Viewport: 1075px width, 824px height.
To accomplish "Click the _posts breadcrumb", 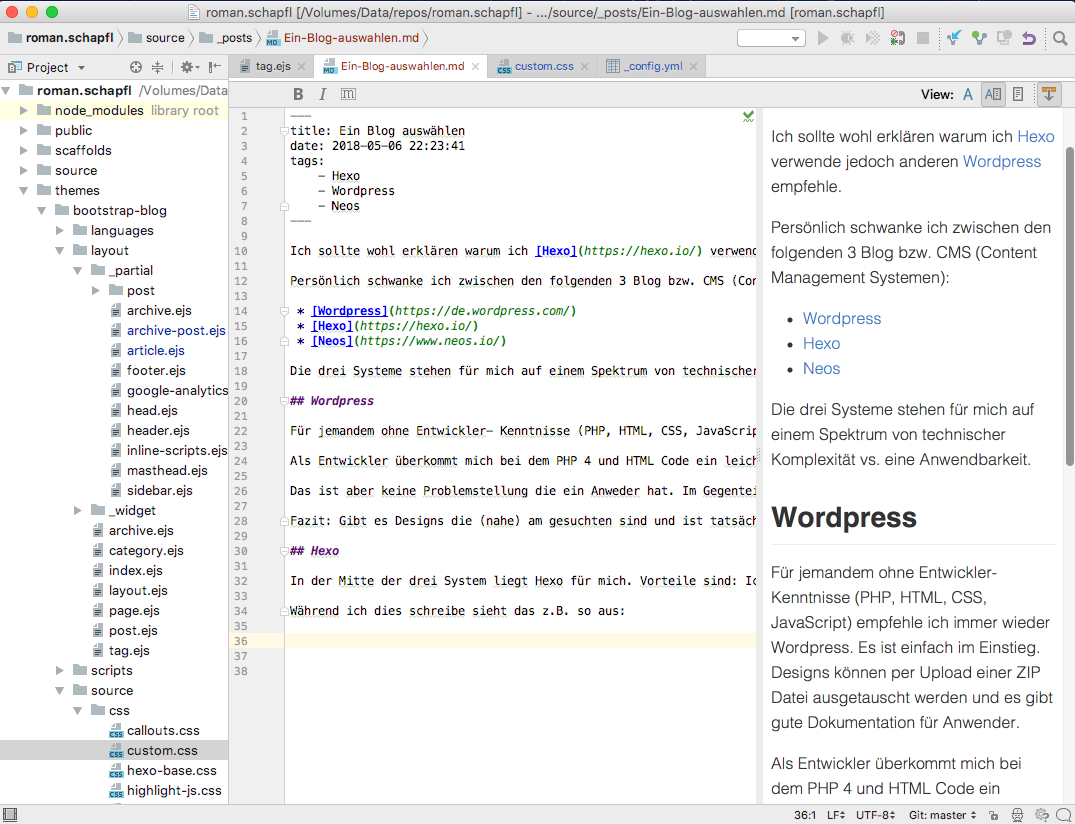I will tap(226, 38).
